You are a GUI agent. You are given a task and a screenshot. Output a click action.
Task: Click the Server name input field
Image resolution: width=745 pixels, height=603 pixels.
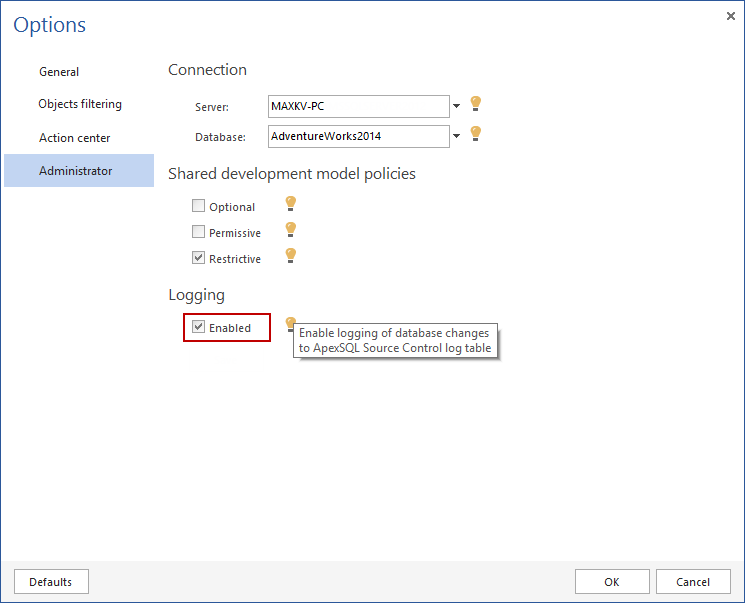[358, 106]
